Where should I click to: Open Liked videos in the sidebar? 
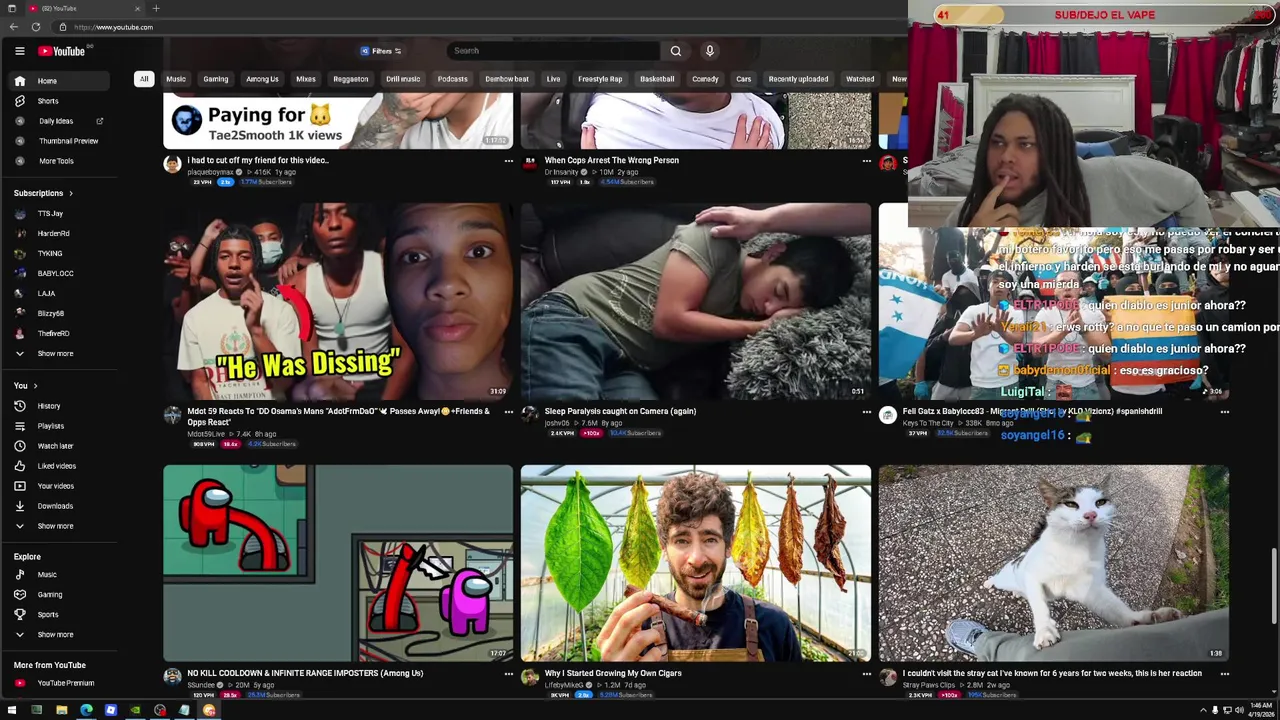pyautogui.click(x=60, y=466)
